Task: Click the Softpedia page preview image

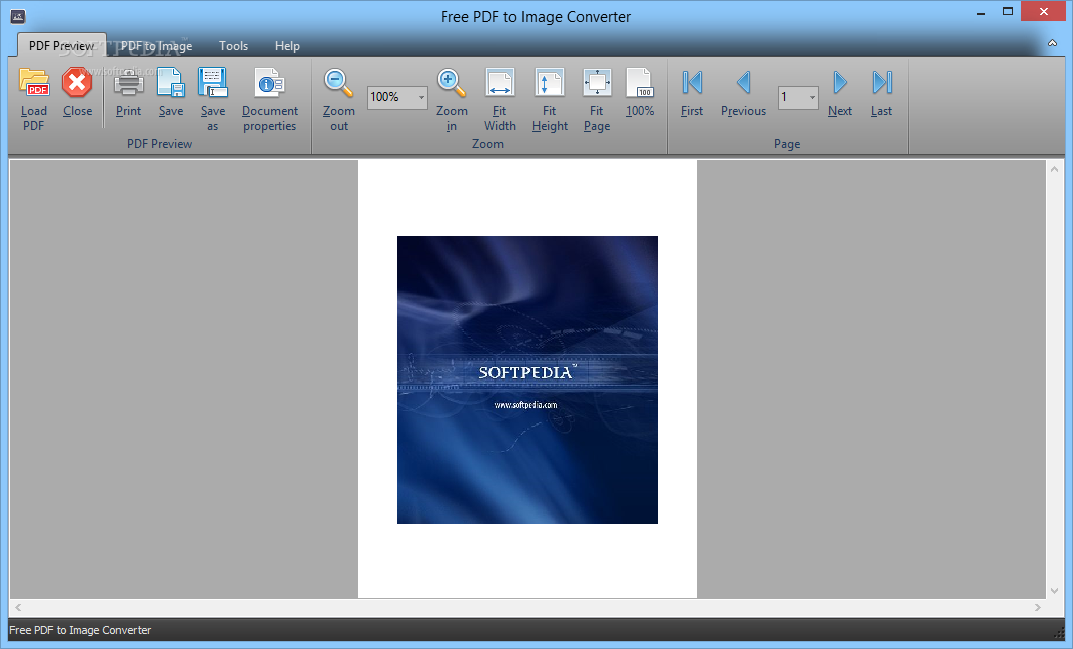Action: click(527, 380)
